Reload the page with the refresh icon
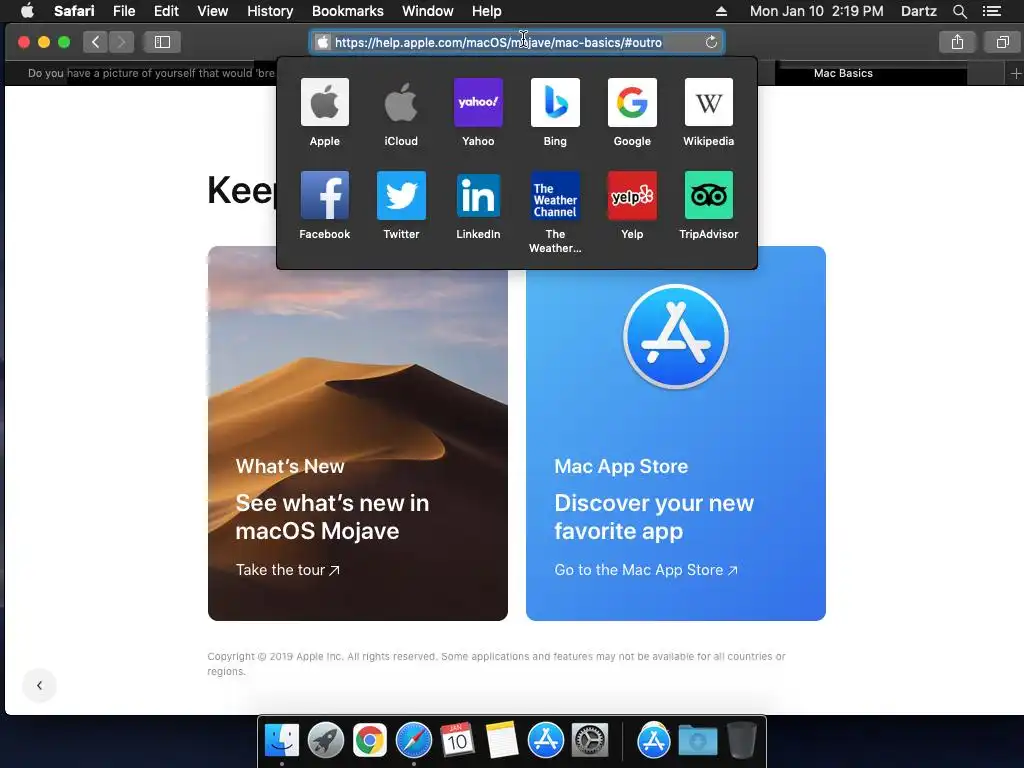The height and width of the screenshot is (768, 1024). (711, 42)
